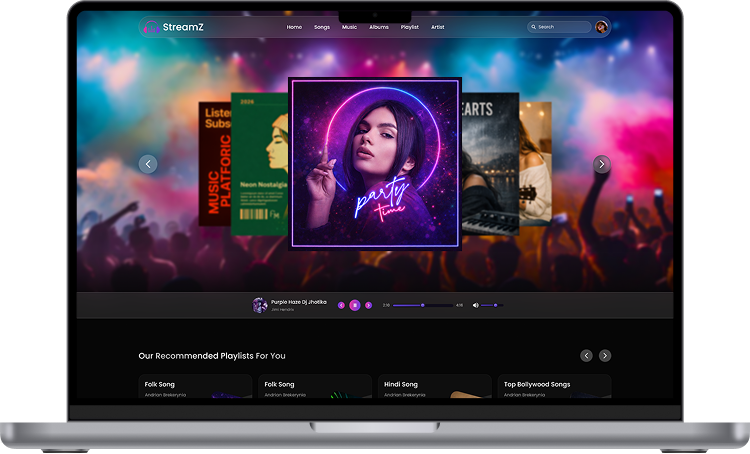Viewport: 750px width, 454px height.
Task: Click the Search input field
Action: coord(559,27)
